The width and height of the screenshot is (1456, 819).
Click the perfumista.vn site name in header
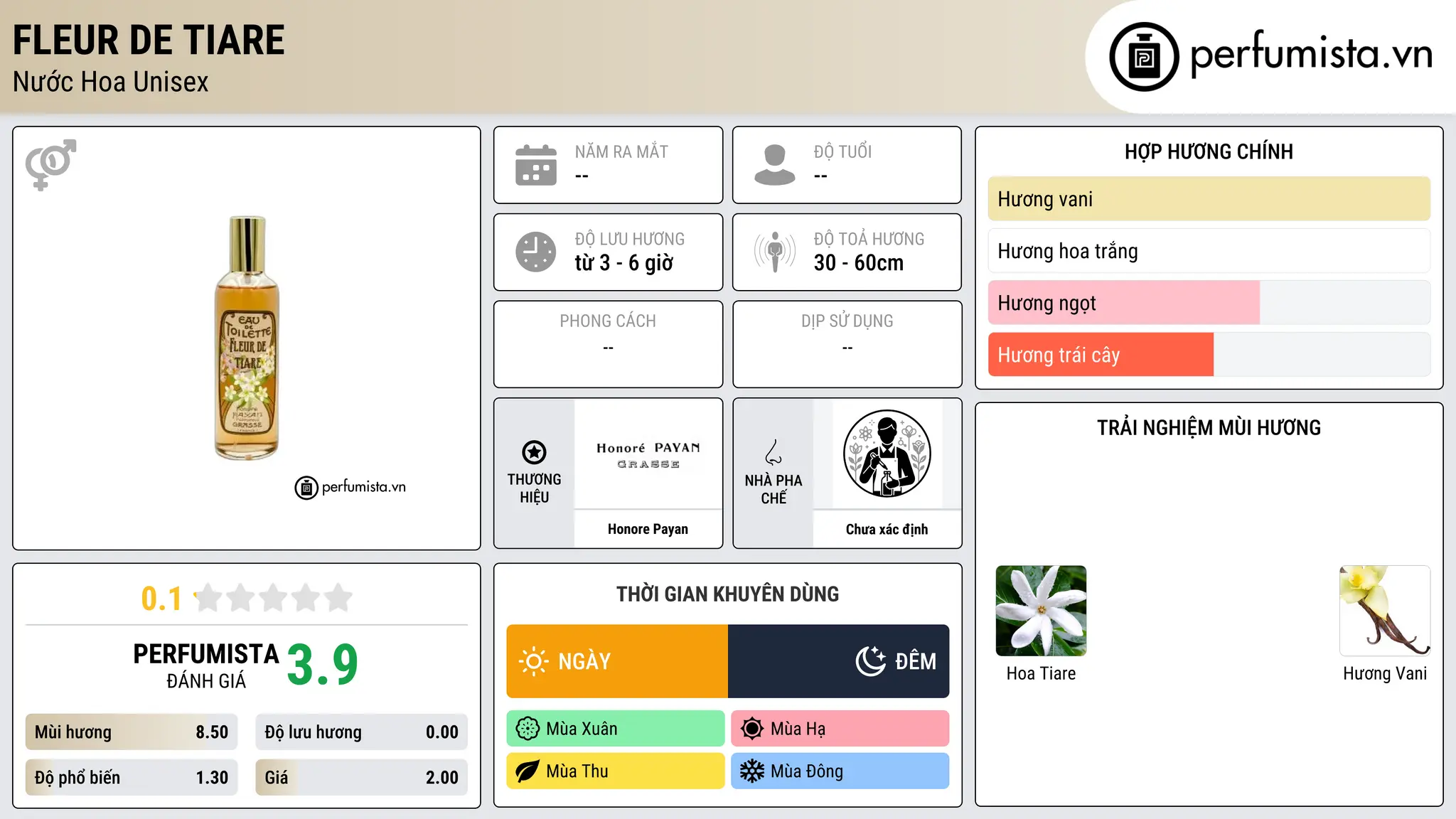1311,53
